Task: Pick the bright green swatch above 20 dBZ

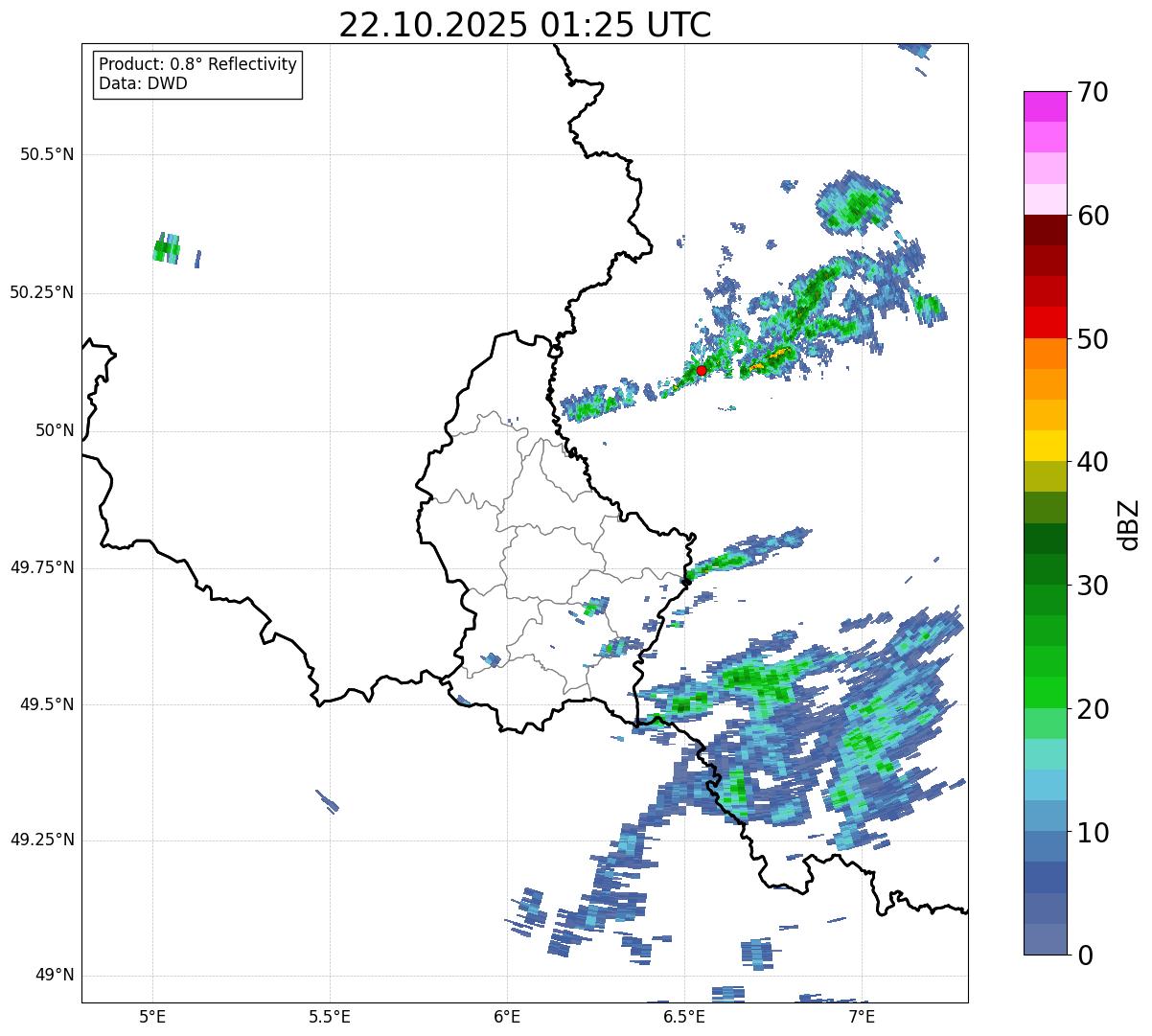Action: (1046, 692)
